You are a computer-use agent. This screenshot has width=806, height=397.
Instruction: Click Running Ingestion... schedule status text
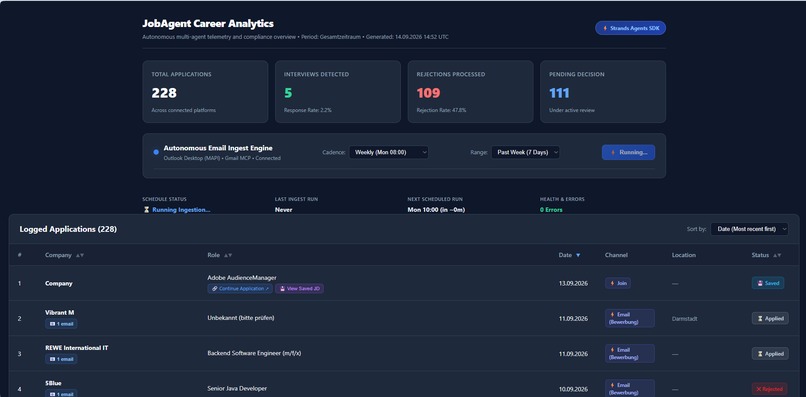click(x=181, y=210)
